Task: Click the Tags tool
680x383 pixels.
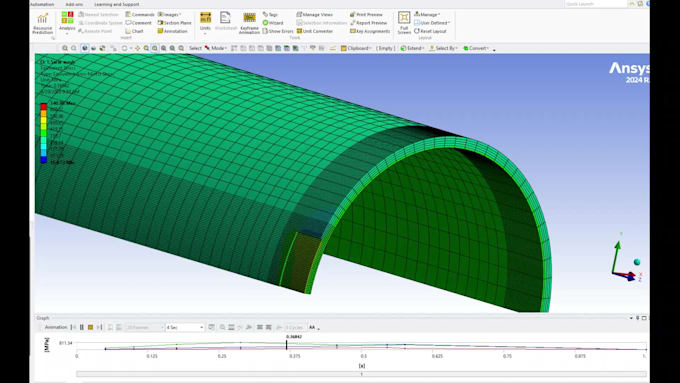Action: [x=270, y=14]
